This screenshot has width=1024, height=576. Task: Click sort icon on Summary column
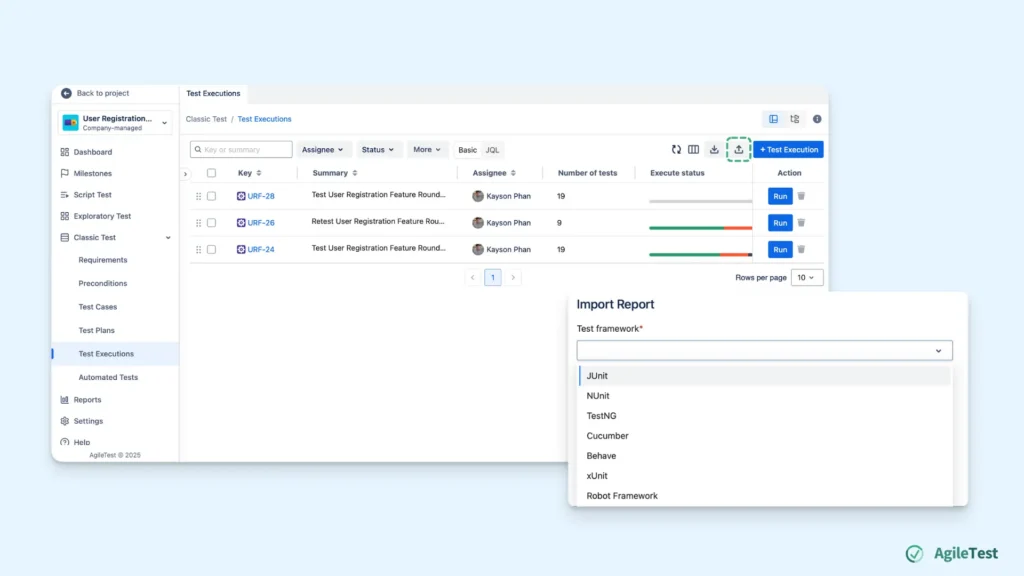click(x=355, y=173)
